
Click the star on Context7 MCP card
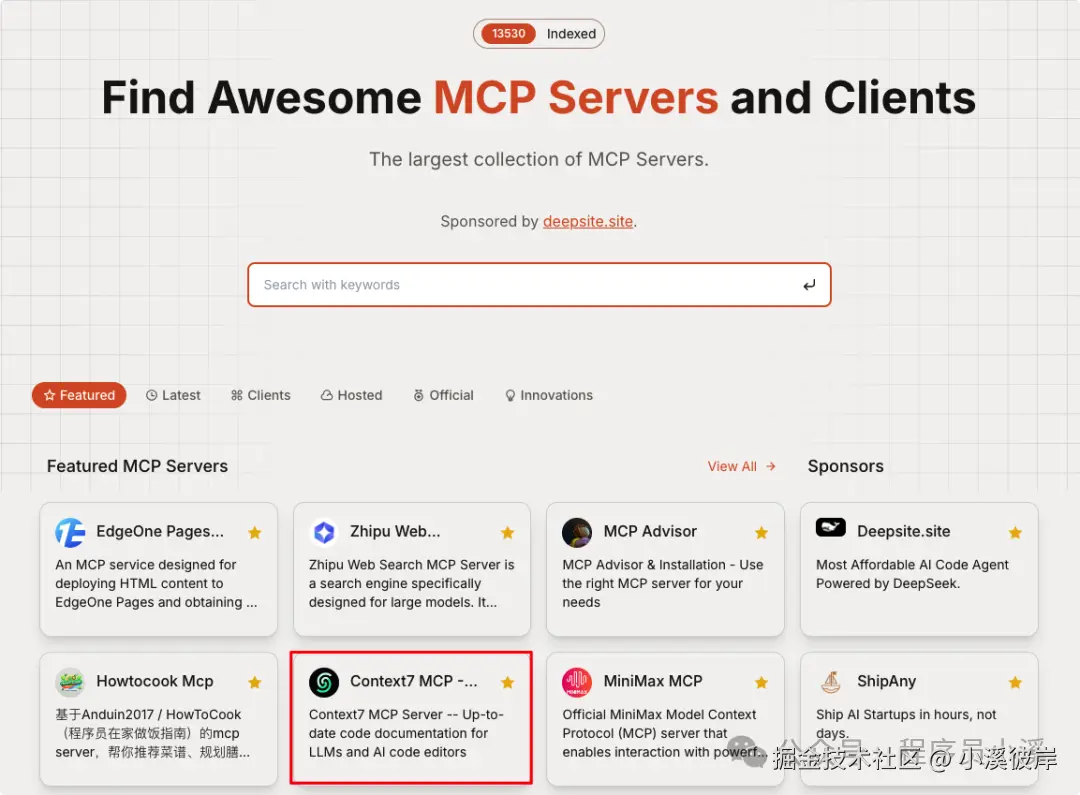(x=508, y=683)
